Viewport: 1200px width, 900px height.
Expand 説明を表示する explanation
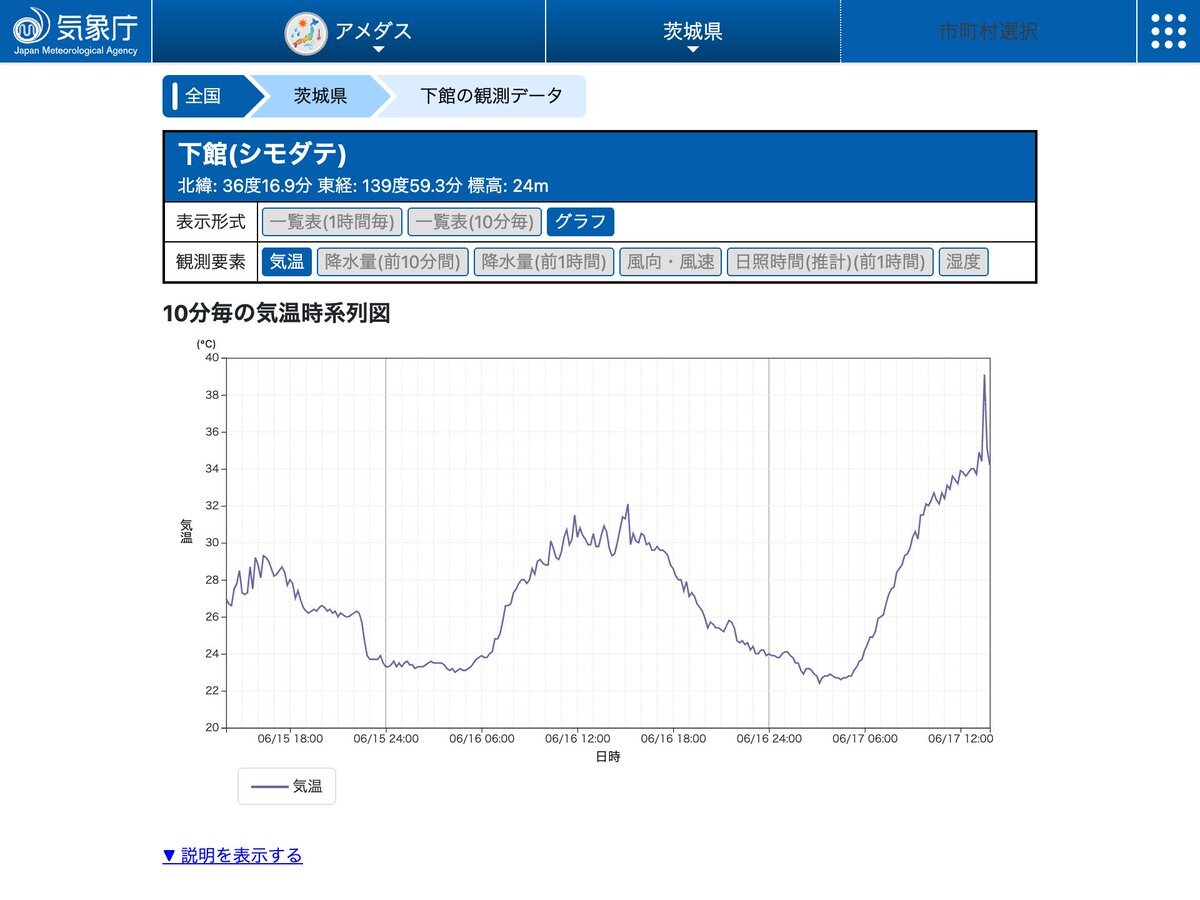click(232, 855)
